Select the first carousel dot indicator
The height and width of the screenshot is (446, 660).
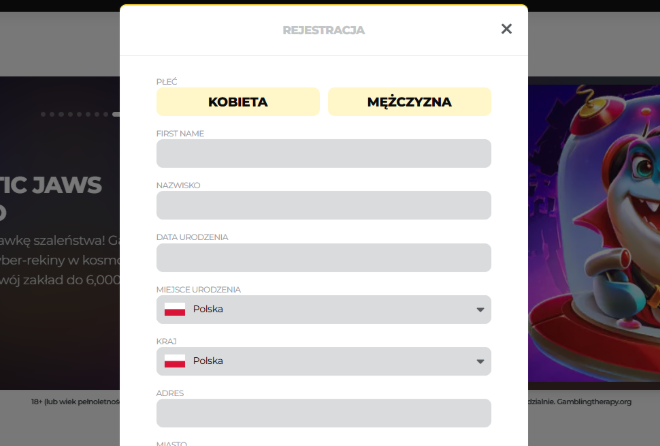(x=43, y=114)
